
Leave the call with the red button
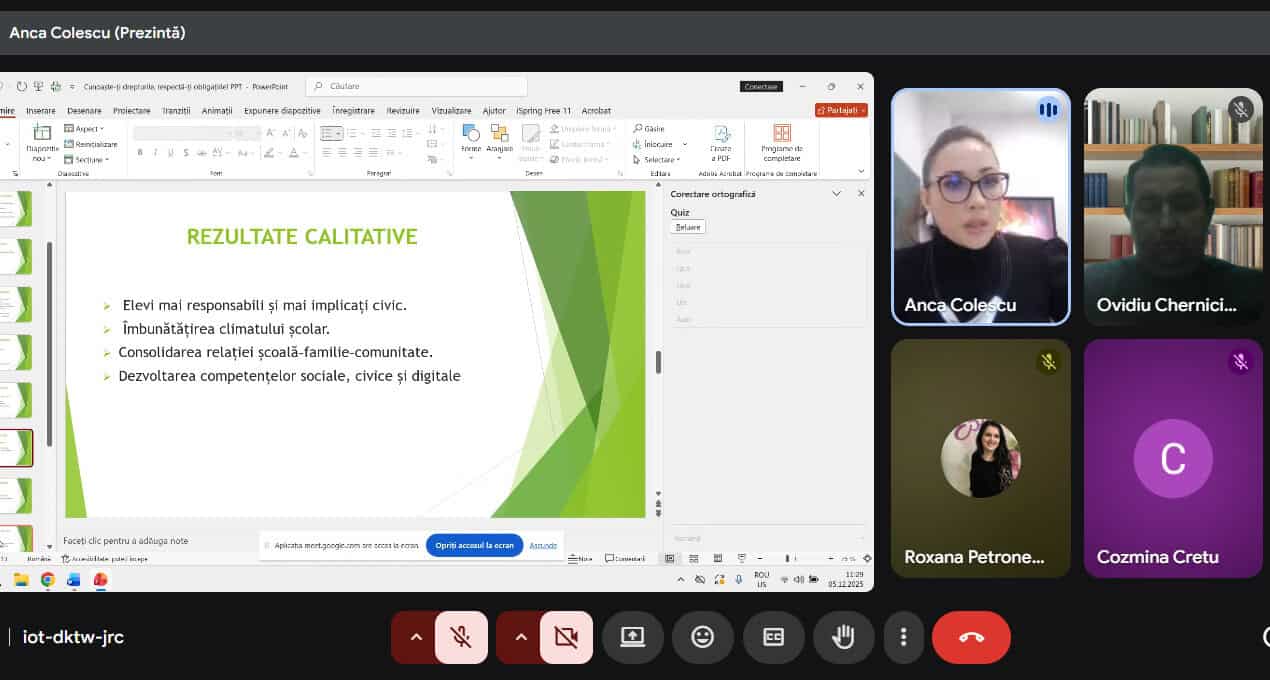[970, 637]
